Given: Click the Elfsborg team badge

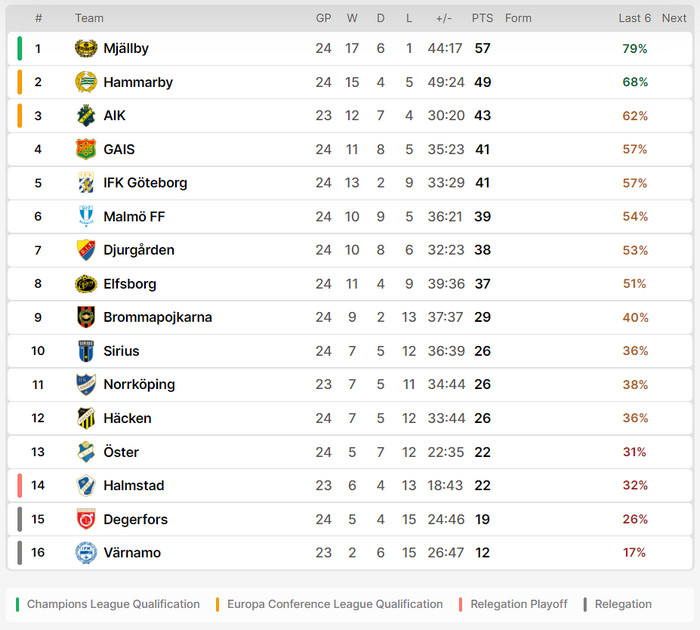Looking at the screenshot, I should tap(86, 284).
